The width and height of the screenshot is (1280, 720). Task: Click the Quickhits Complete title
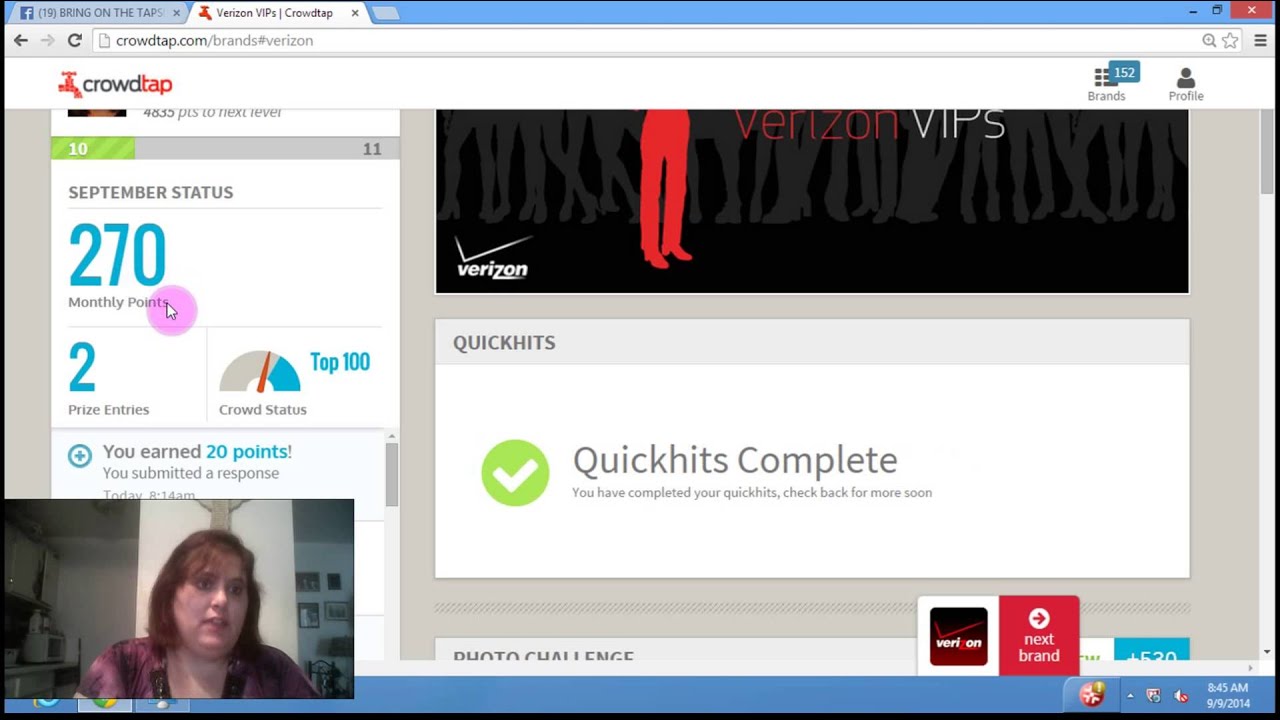[735, 460]
